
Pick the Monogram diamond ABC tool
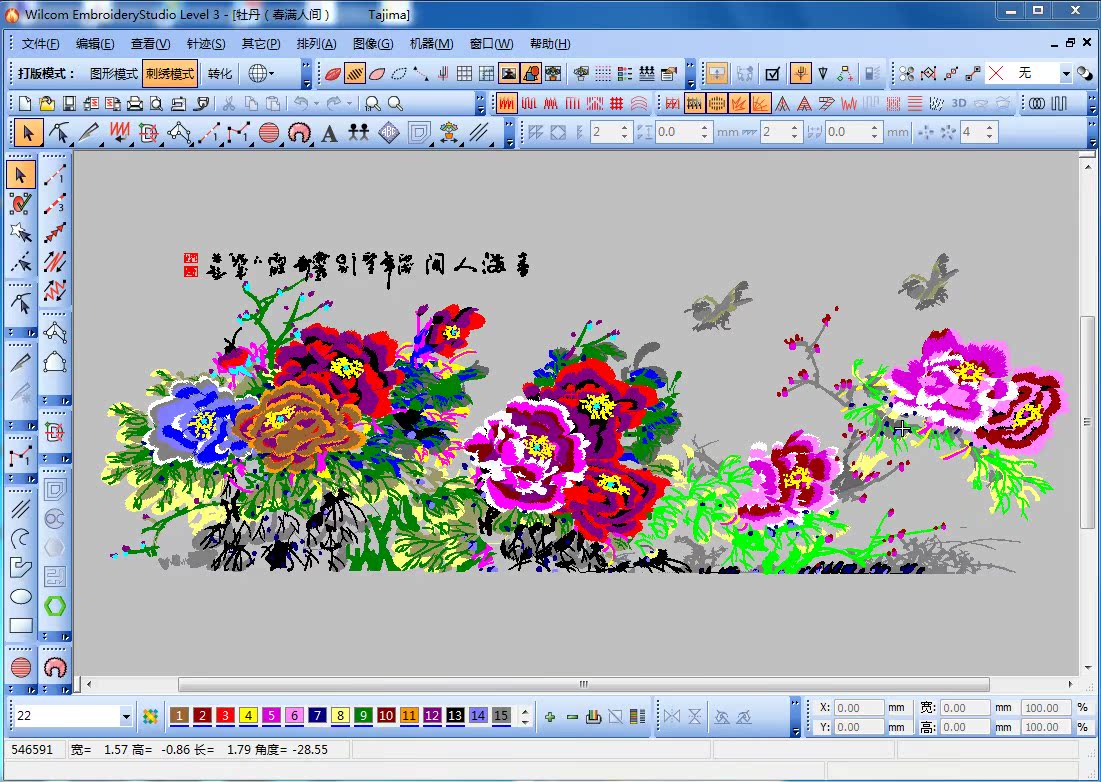click(x=389, y=132)
